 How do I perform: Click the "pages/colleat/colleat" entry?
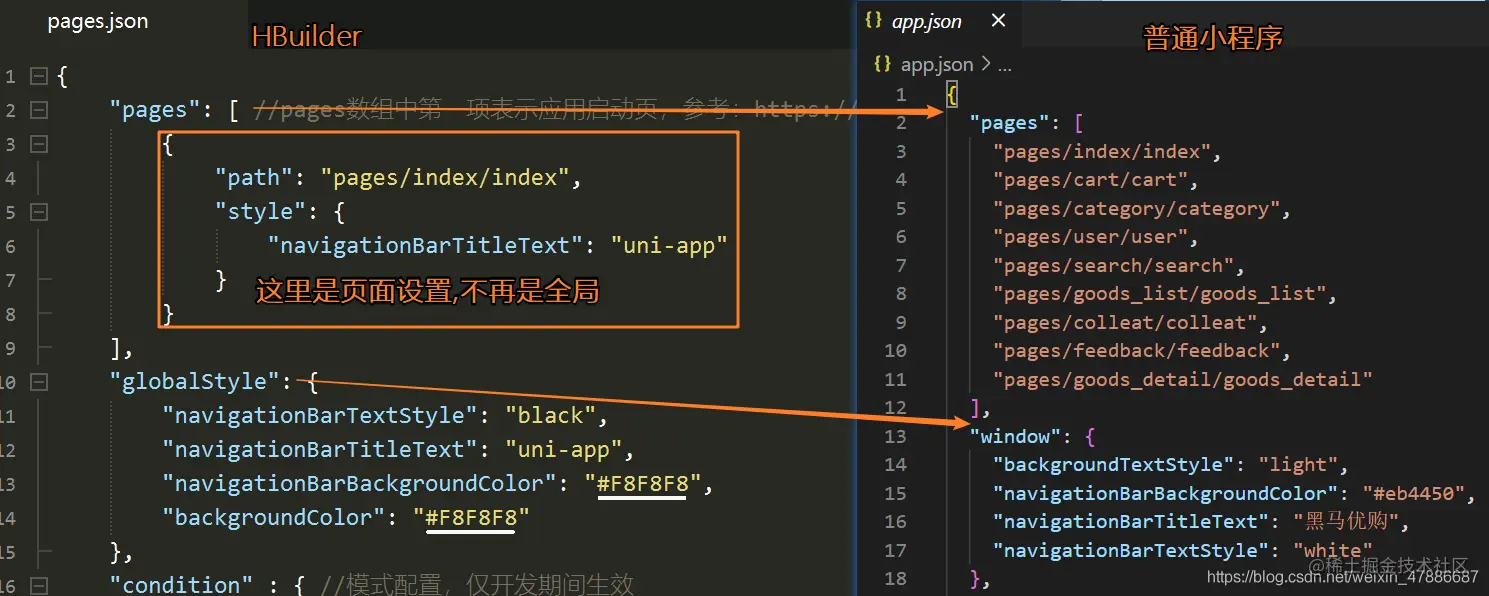click(1125, 323)
